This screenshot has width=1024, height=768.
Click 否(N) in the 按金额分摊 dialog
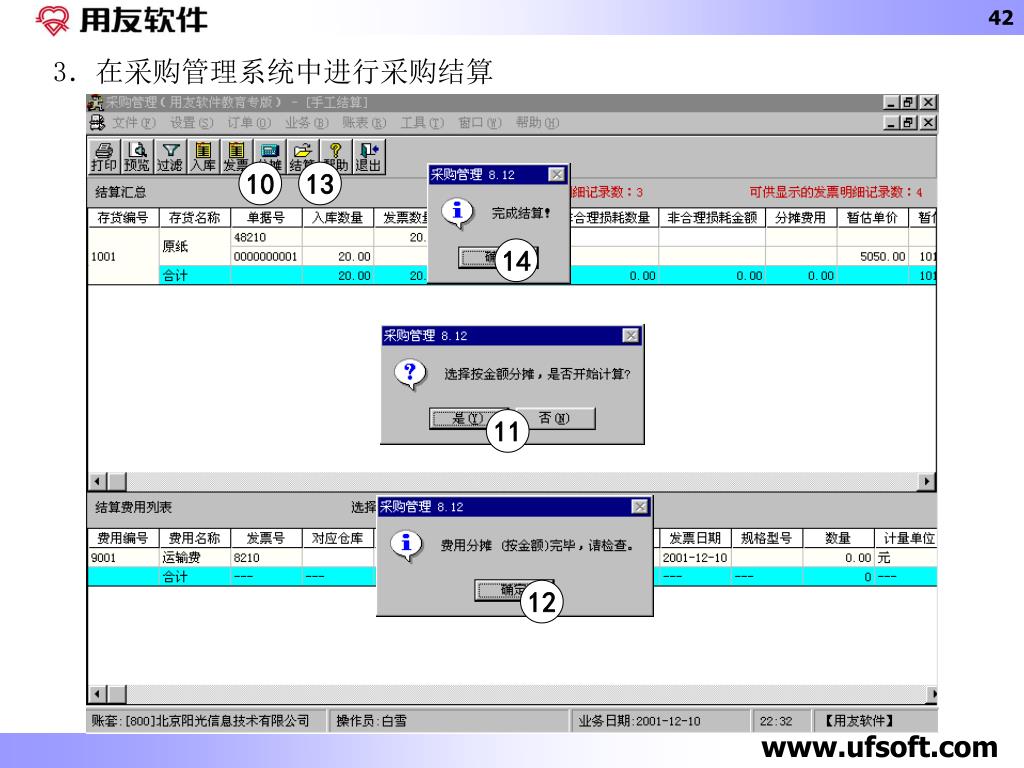click(x=554, y=418)
